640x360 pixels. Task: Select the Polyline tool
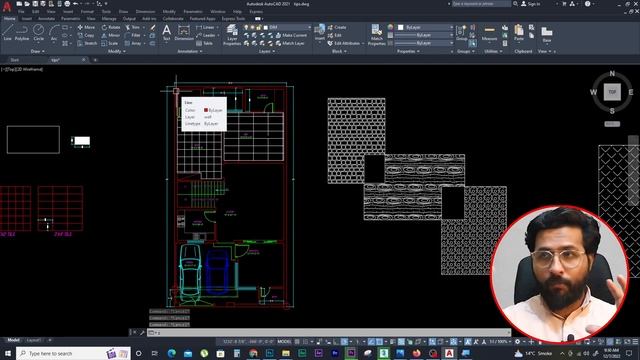click(22, 32)
